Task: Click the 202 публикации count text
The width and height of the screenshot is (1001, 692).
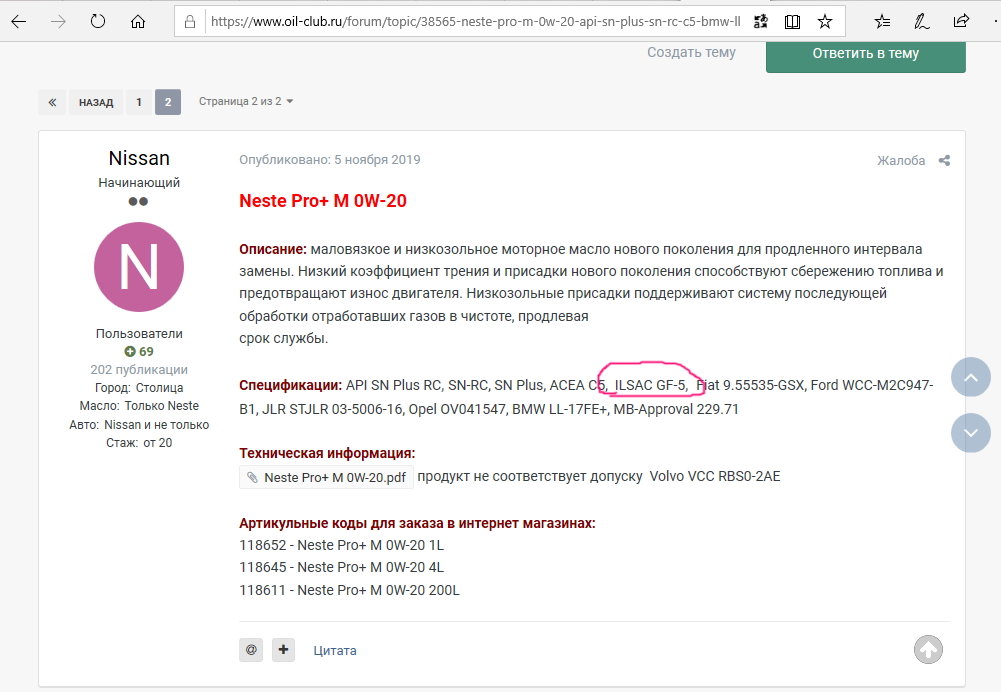Action: pyautogui.click(x=139, y=370)
